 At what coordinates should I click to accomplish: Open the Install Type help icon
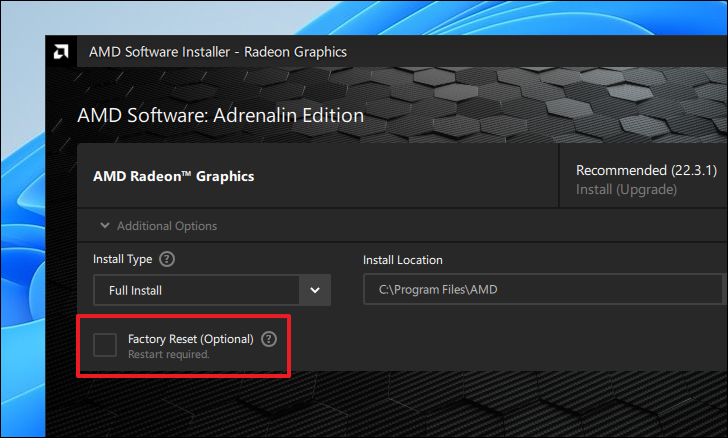pyautogui.click(x=167, y=259)
